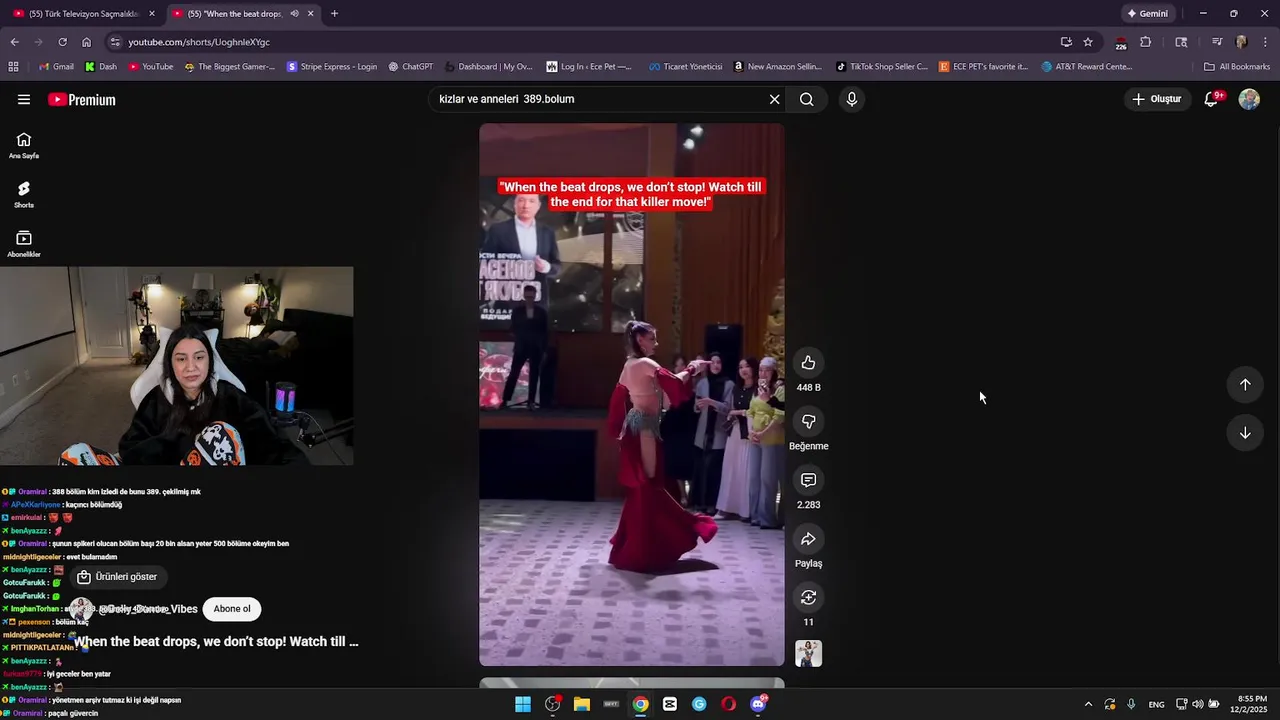
Task: Click the system tray volume icon
Action: pos(1198,704)
